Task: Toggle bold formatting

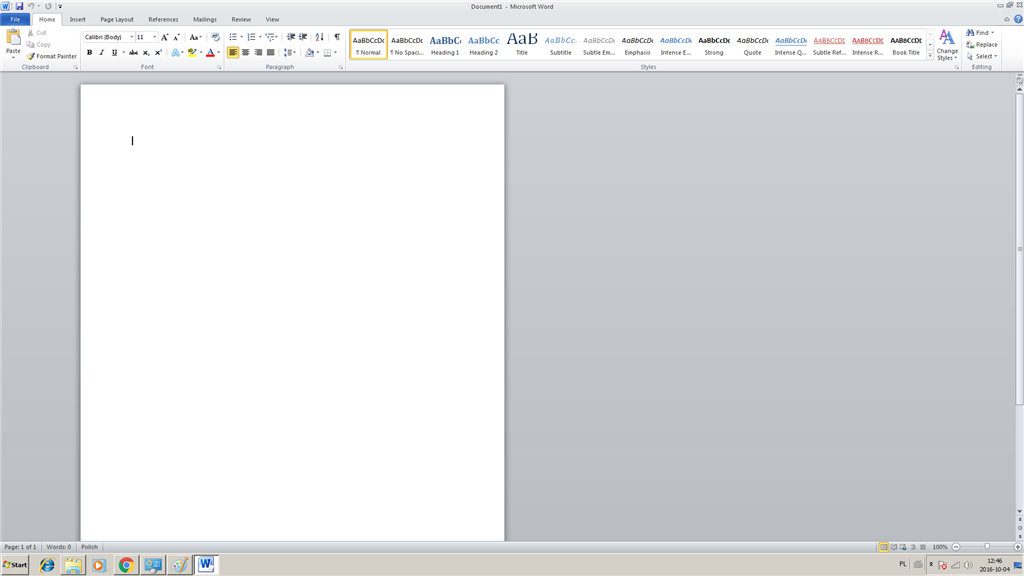Action: (89, 52)
